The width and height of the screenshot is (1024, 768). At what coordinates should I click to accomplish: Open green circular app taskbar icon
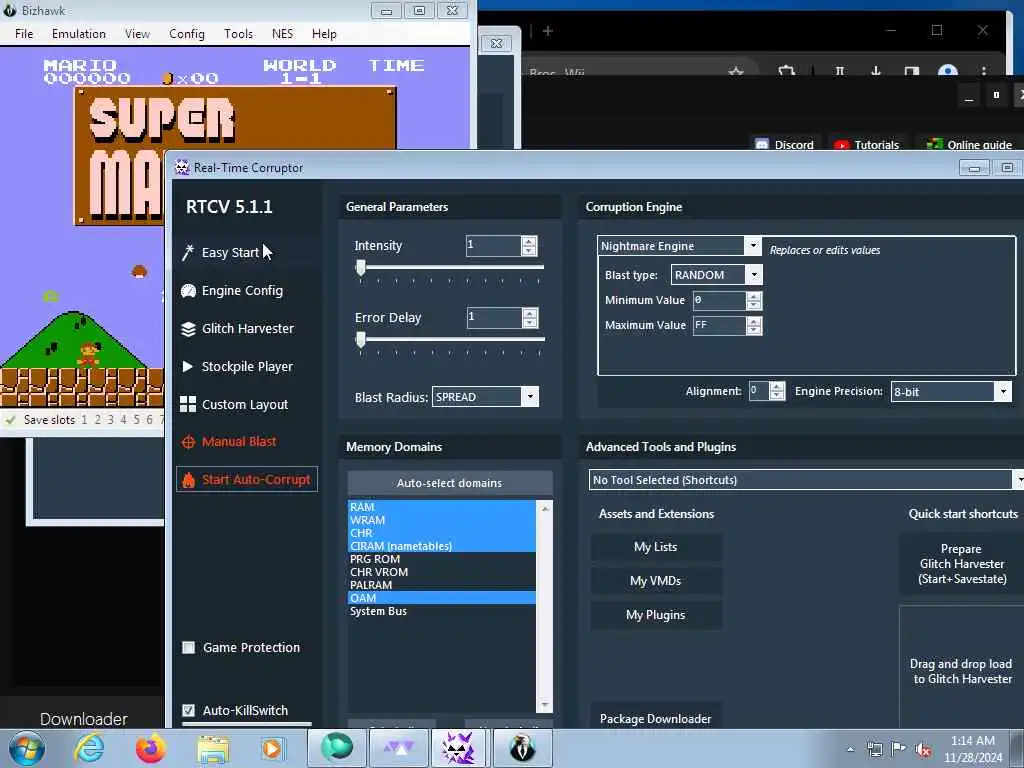pyautogui.click(x=336, y=748)
